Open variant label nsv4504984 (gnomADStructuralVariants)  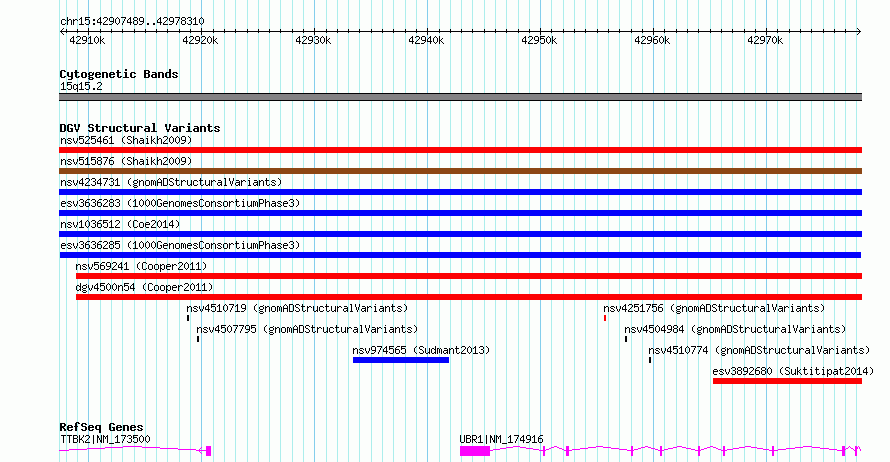point(734,329)
